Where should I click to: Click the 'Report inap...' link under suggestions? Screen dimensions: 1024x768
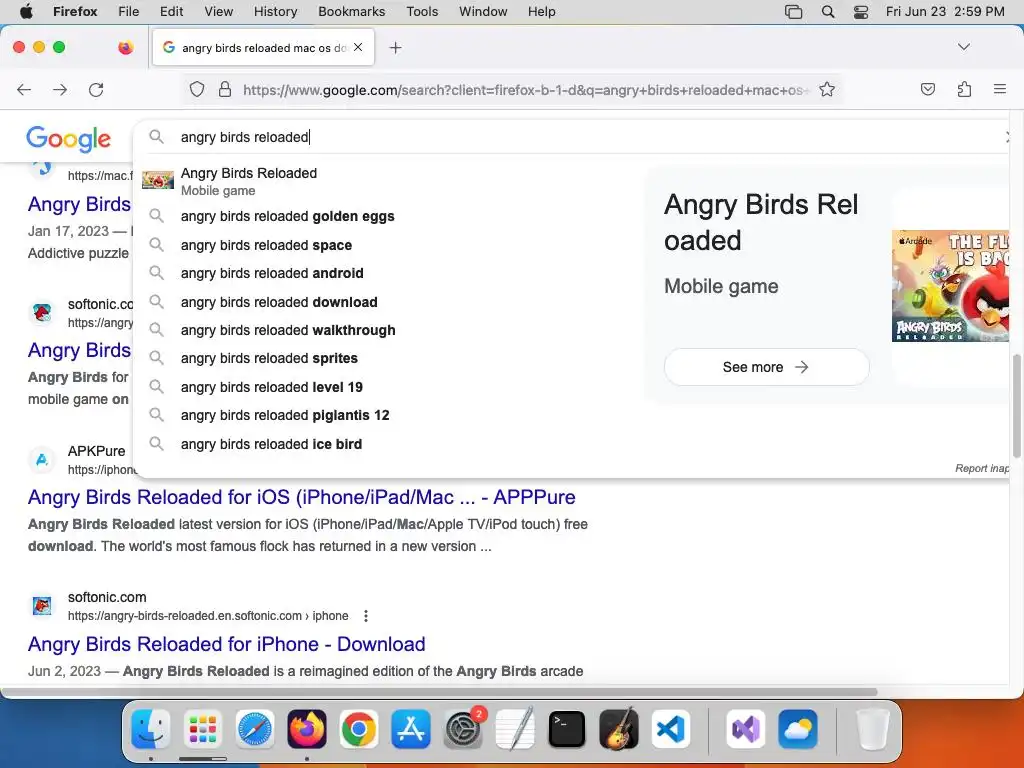pyautogui.click(x=982, y=468)
